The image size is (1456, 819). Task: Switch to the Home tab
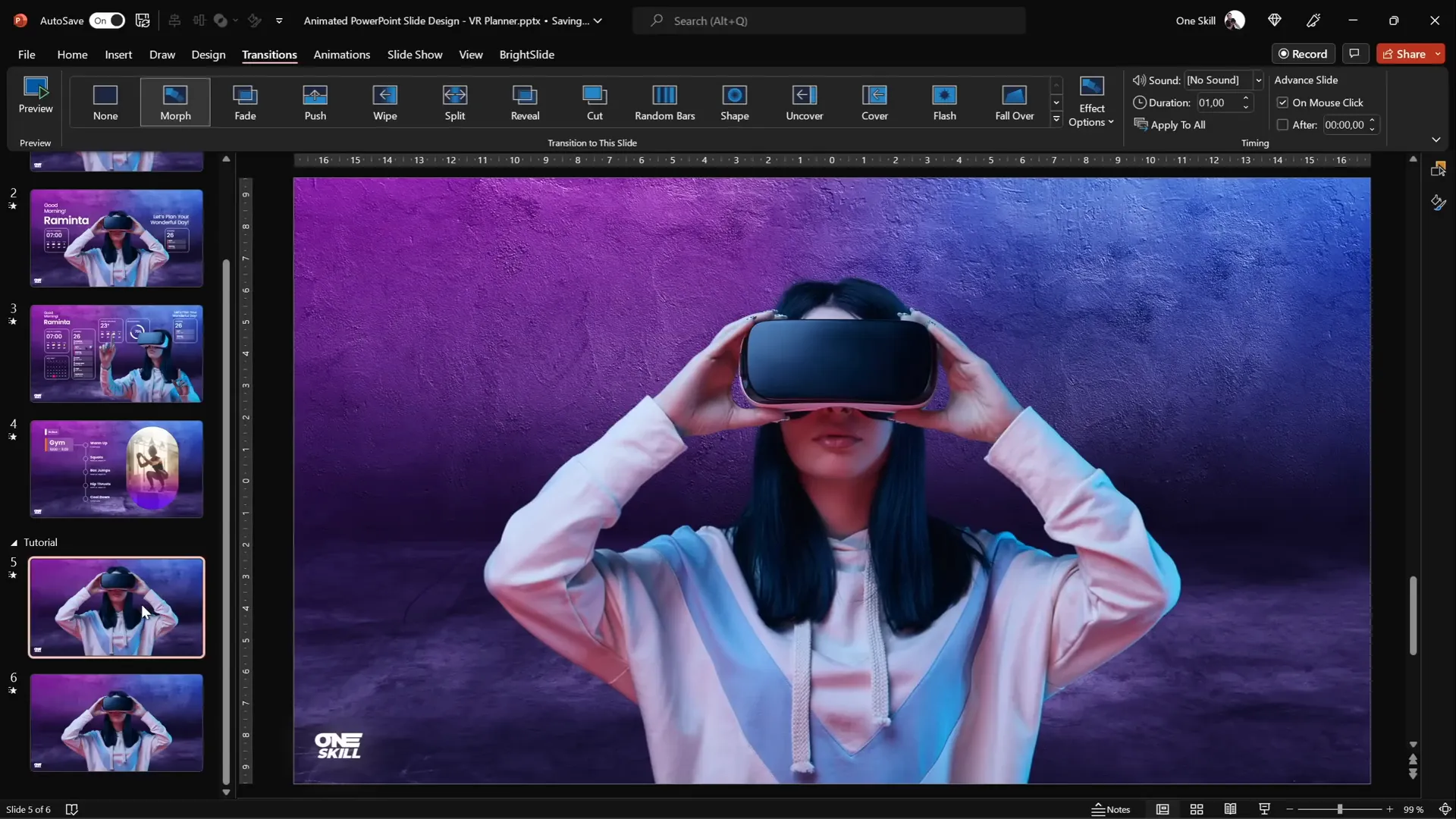(x=72, y=55)
